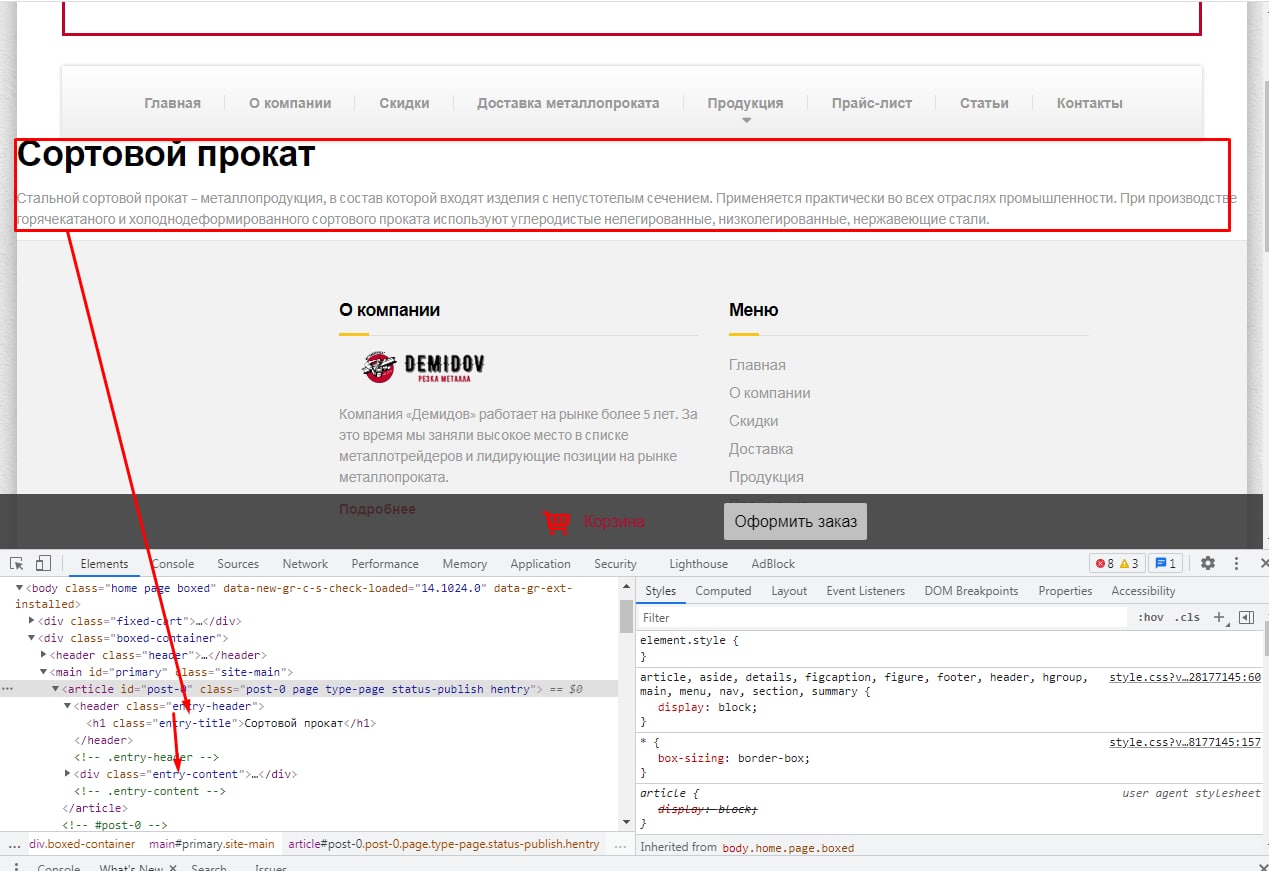
Task: Click the Elements tree scrollbar down arrow
Action: [x=626, y=822]
